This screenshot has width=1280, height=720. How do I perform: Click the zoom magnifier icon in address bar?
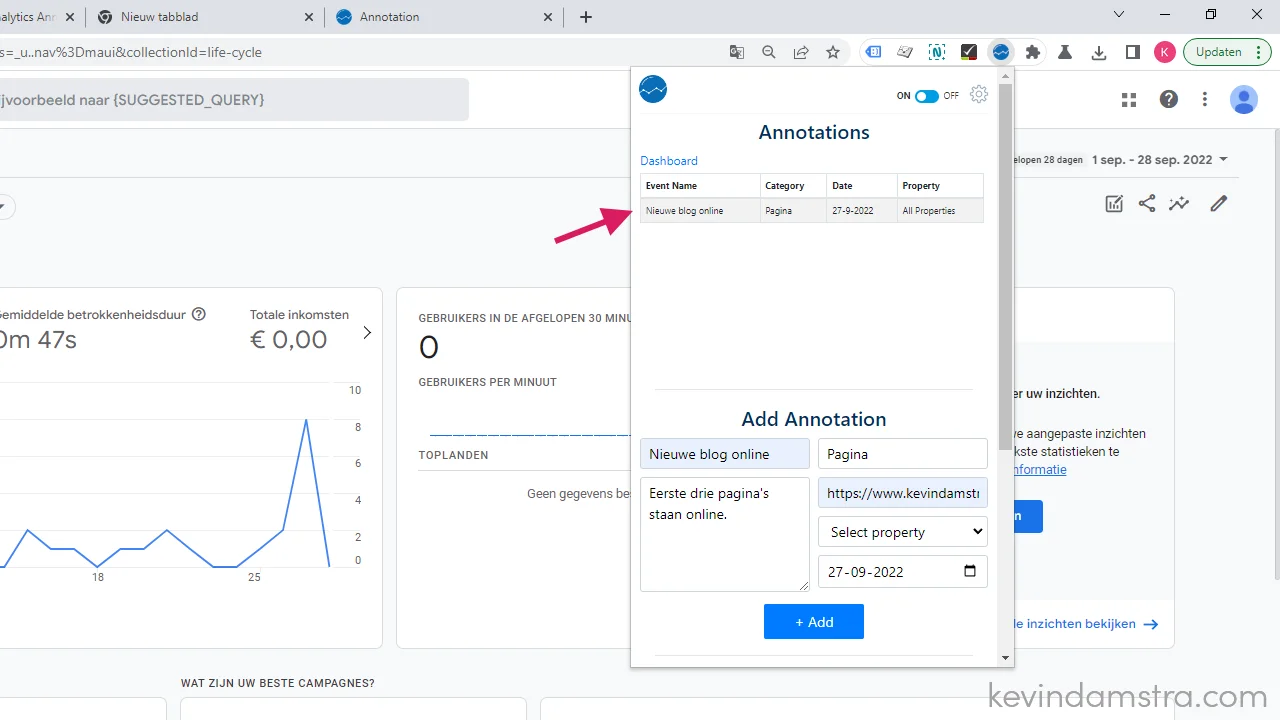[769, 52]
